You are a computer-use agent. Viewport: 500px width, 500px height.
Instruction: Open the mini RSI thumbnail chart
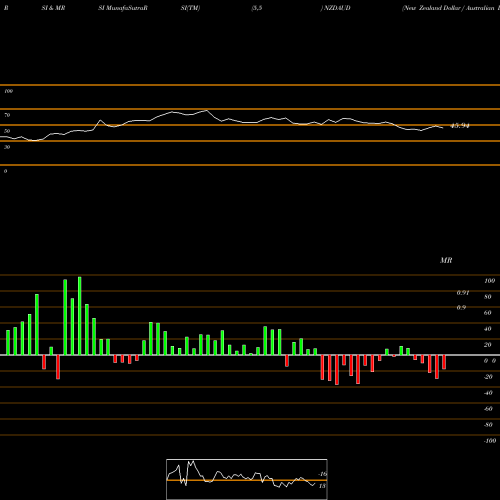click(247, 479)
